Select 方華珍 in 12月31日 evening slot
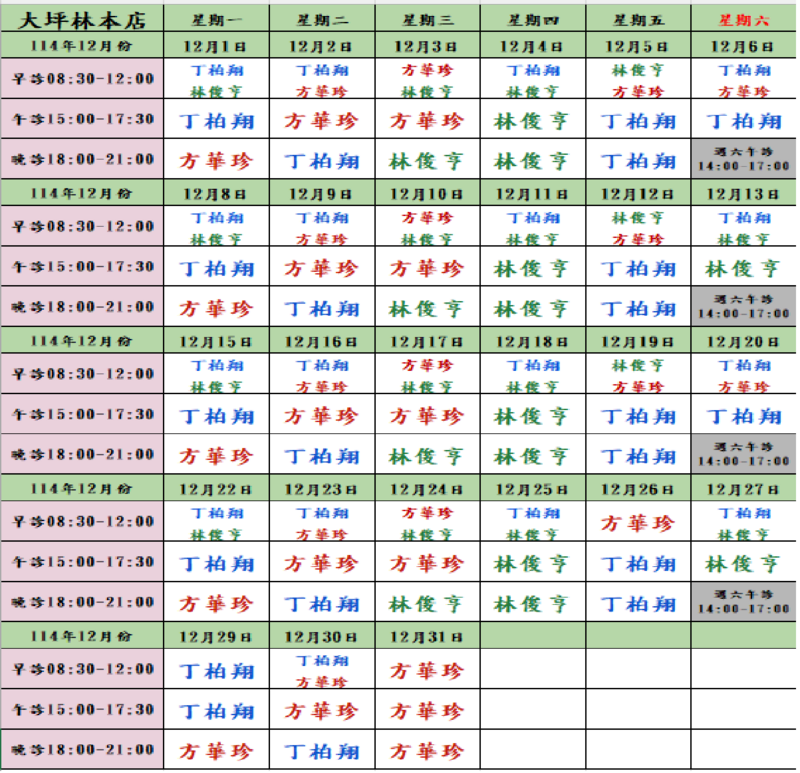This screenshot has width=800, height=773. 427,751
